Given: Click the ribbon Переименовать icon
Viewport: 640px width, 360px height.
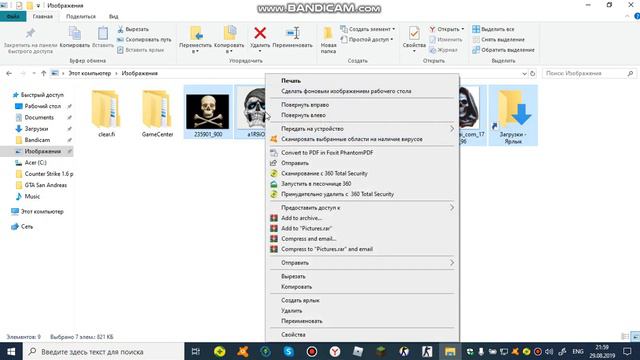Looking at the screenshot, I should (292, 33).
